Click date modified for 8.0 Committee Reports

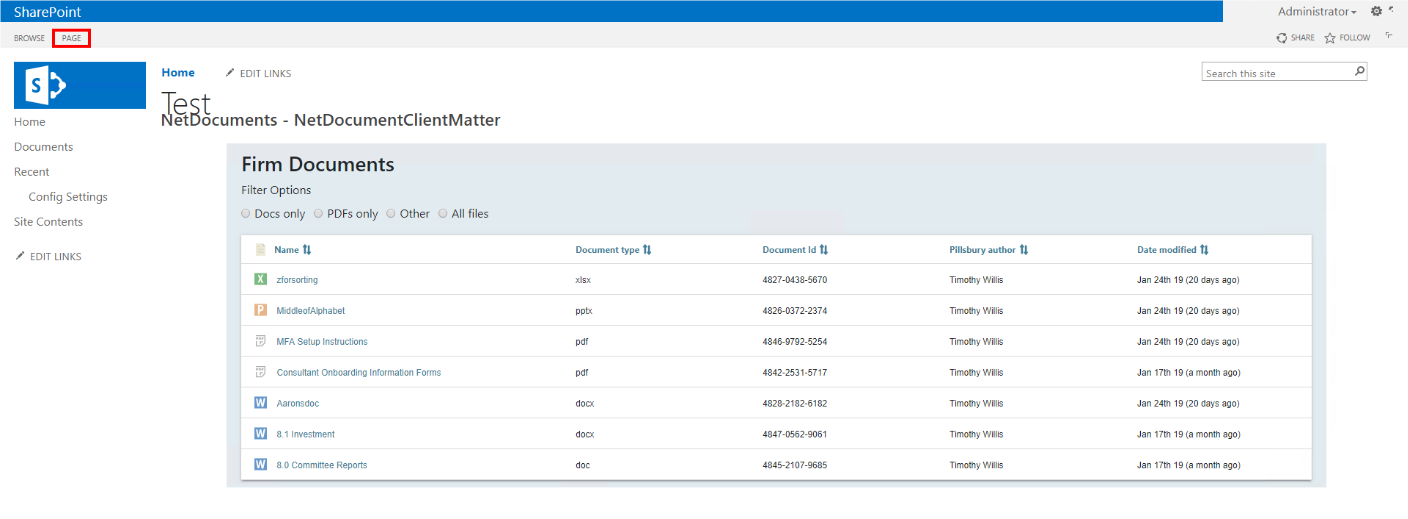click(1188, 466)
